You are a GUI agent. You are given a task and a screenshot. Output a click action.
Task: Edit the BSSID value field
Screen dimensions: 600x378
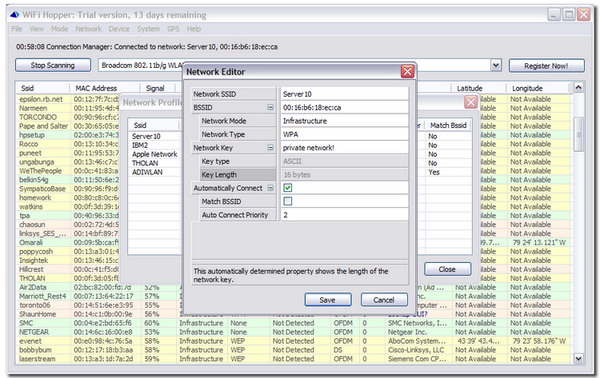(344, 108)
